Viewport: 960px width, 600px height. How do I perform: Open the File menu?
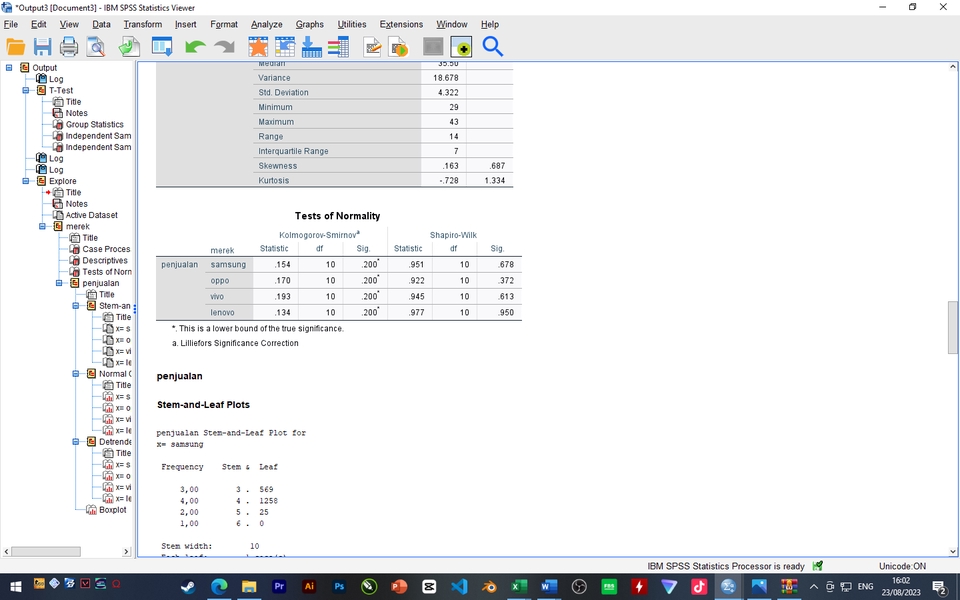coord(11,24)
